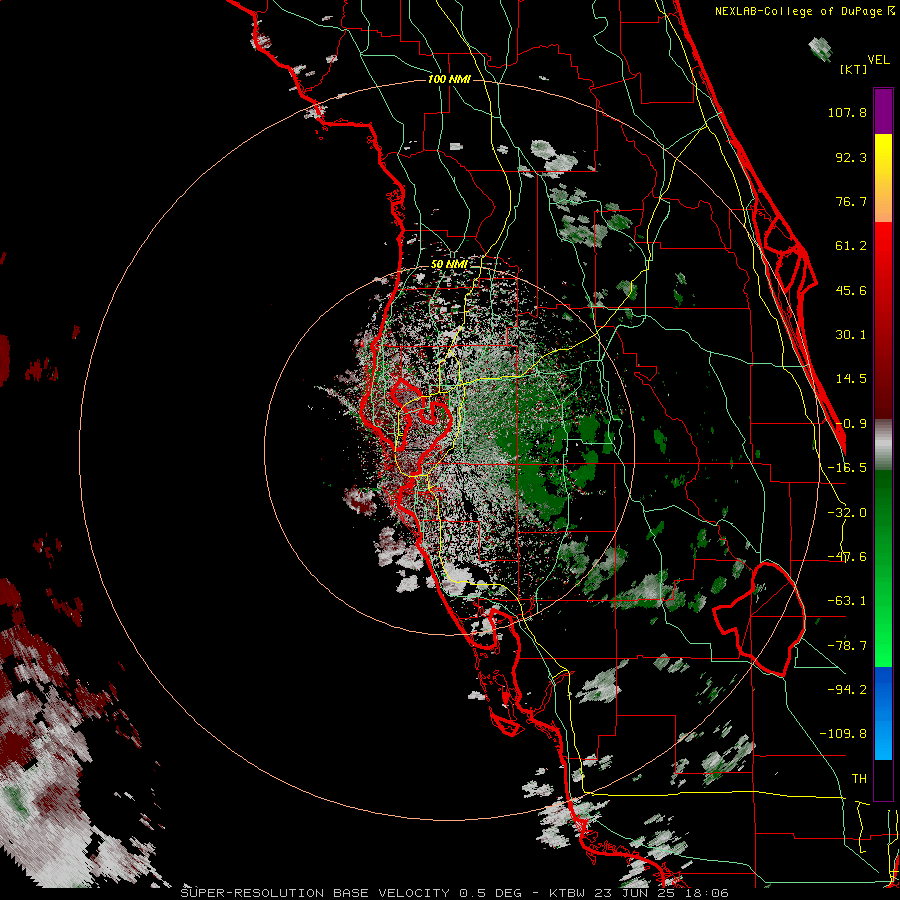Click the 100 NMI range ring label

(449, 79)
